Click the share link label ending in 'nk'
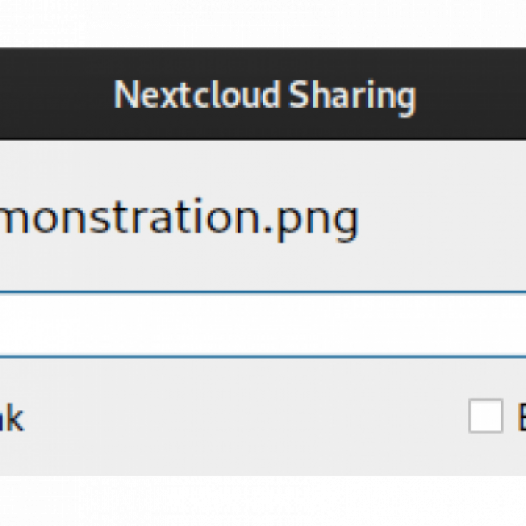526x526 pixels. [12, 417]
